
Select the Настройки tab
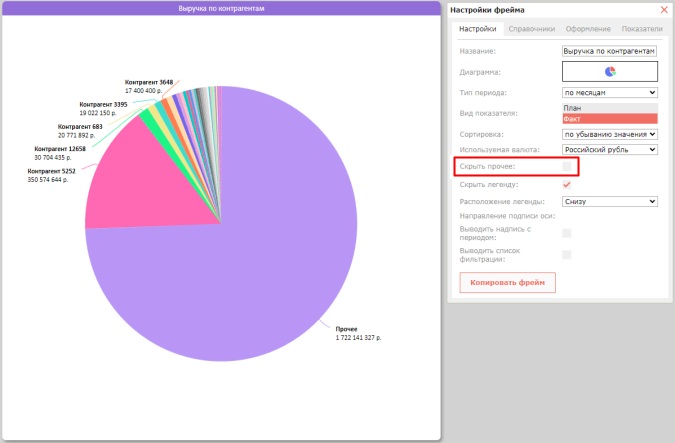477,29
